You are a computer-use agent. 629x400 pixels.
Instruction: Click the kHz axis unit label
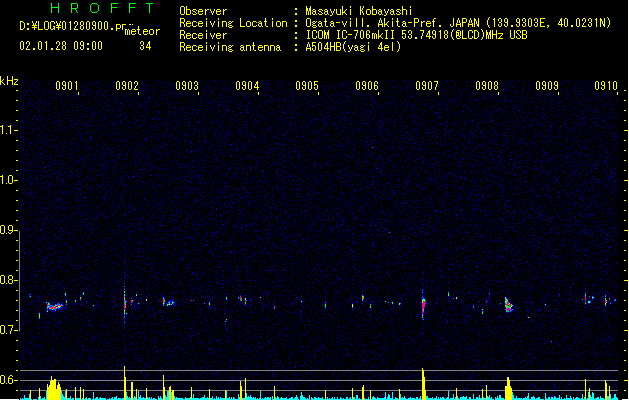9,81
